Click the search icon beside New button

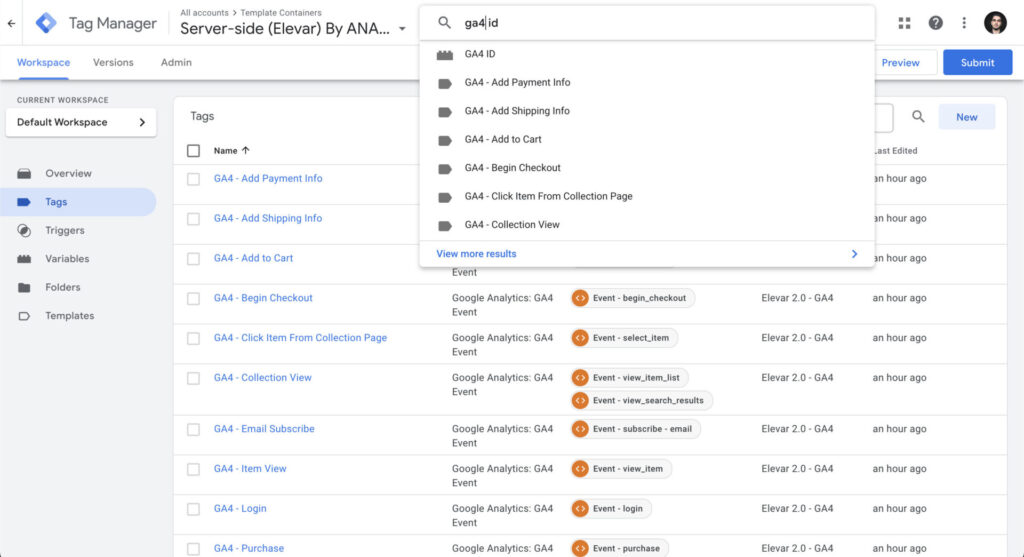pos(918,117)
